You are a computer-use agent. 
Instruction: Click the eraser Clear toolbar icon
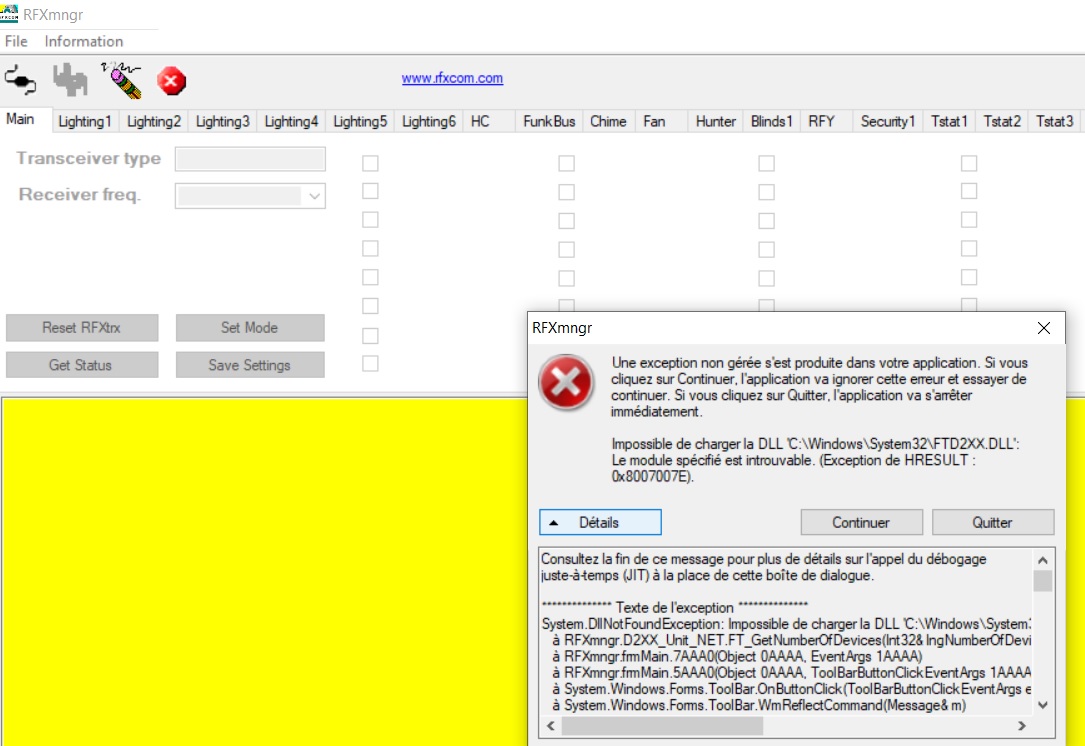[x=121, y=80]
